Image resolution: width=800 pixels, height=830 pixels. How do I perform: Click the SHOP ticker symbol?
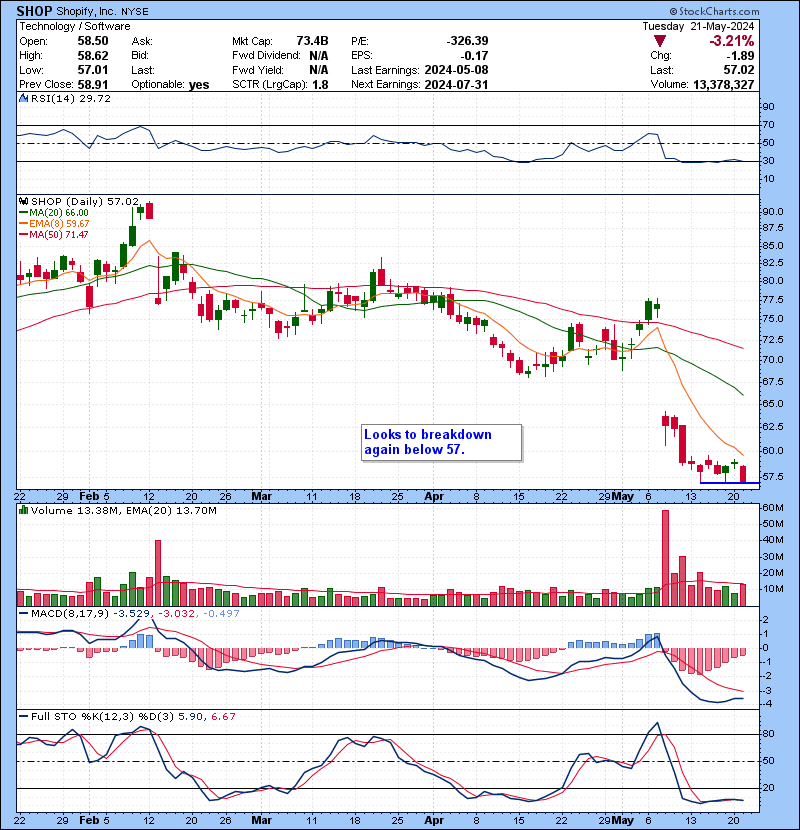(34, 11)
